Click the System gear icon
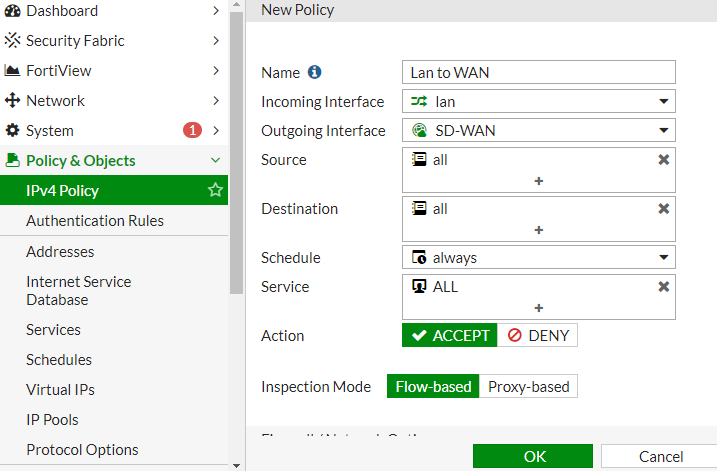717x471 pixels. point(12,130)
